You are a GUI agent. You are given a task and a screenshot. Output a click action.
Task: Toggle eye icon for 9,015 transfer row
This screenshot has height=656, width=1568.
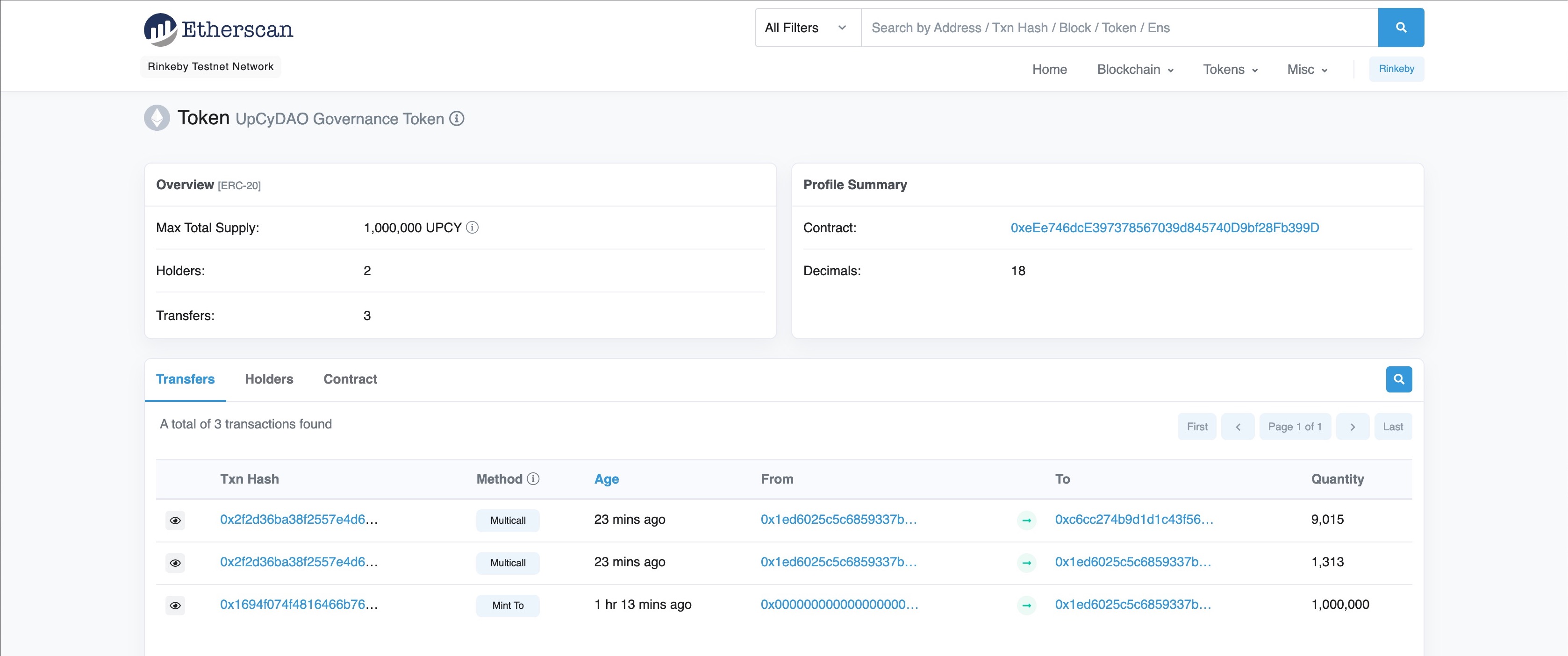tap(175, 521)
